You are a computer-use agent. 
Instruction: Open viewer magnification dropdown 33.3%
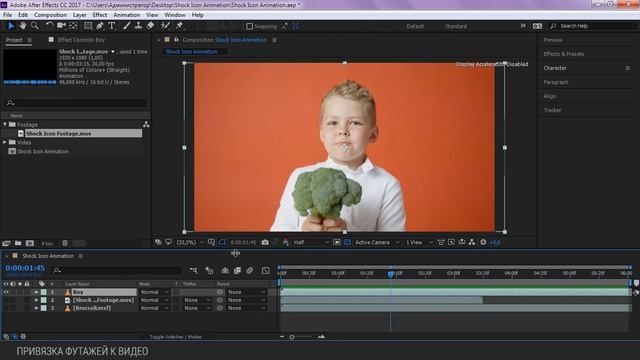pos(190,242)
